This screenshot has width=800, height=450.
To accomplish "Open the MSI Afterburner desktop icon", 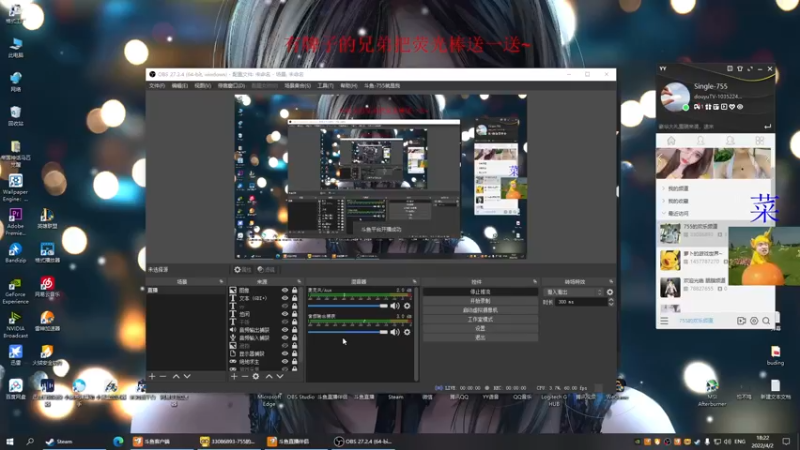I will click(712, 393).
